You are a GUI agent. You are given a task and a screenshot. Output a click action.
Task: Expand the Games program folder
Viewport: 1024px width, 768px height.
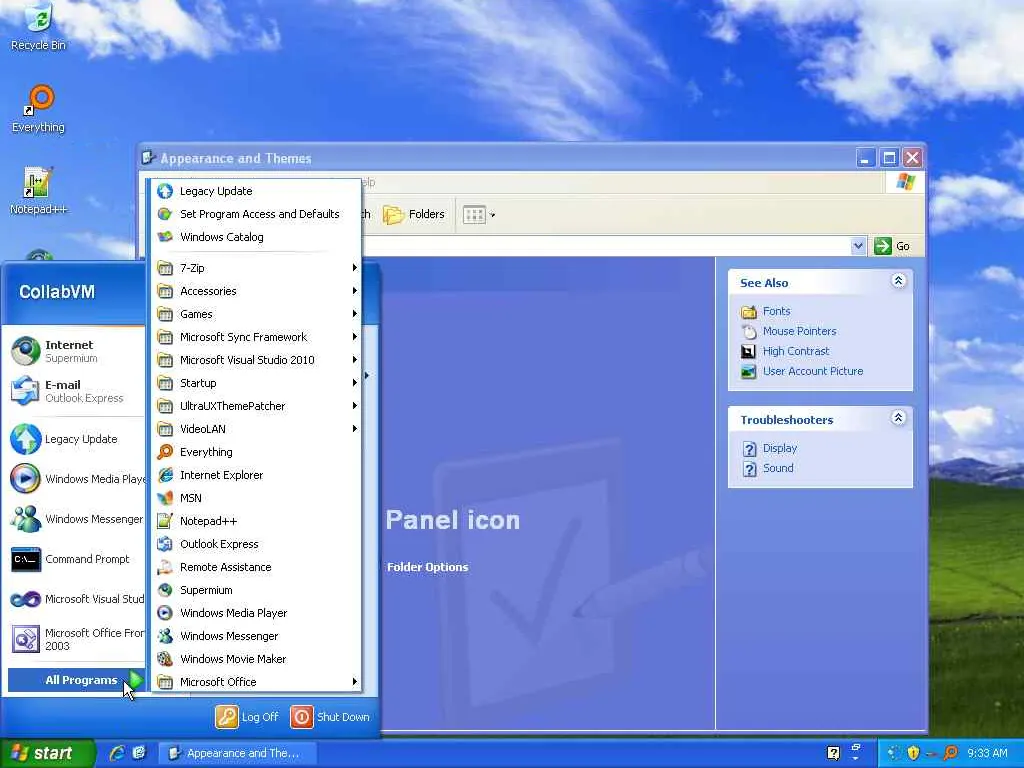click(x=256, y=313)
